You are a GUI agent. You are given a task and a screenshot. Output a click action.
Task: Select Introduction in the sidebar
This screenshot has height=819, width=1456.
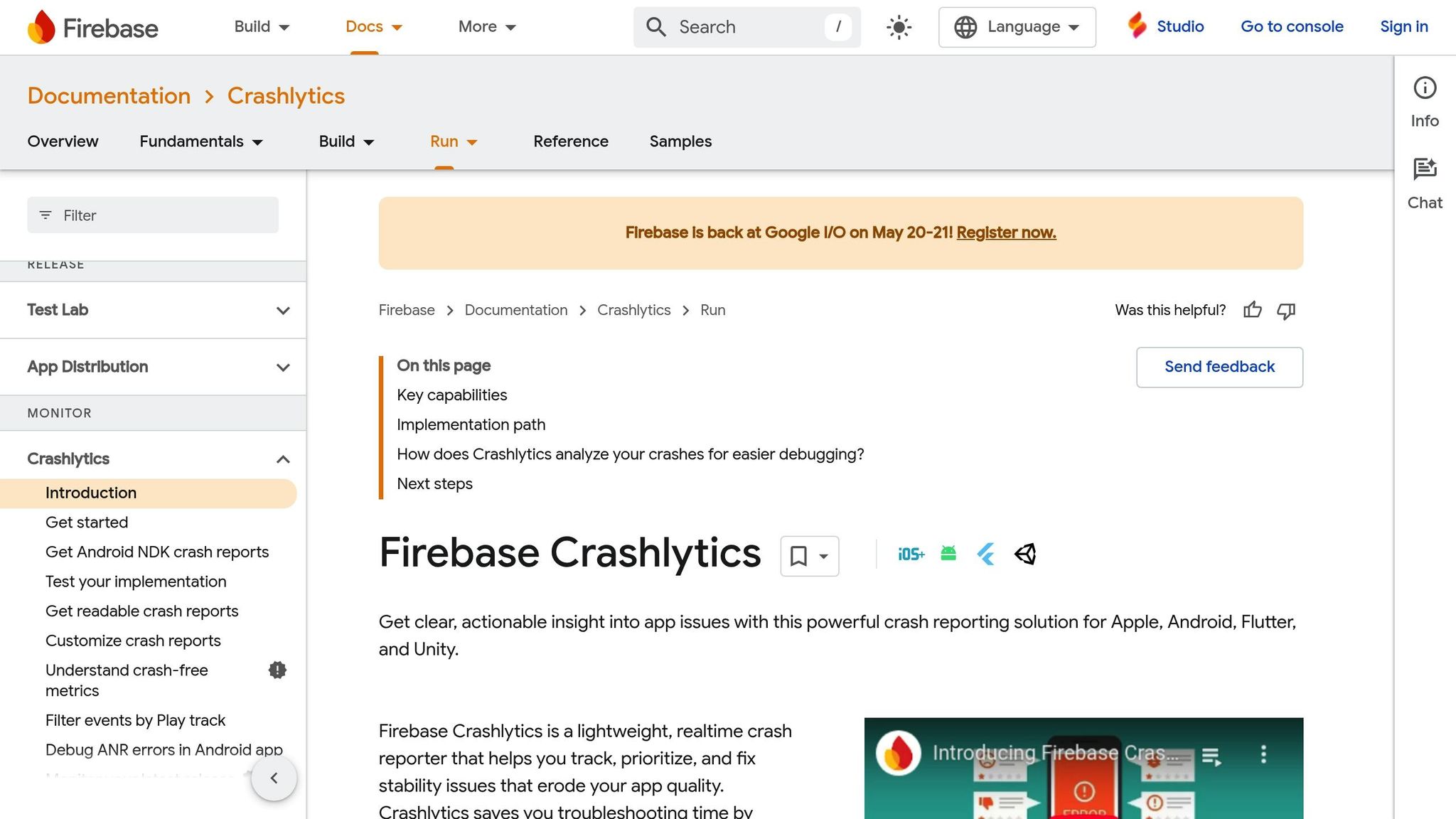(148, 493)
